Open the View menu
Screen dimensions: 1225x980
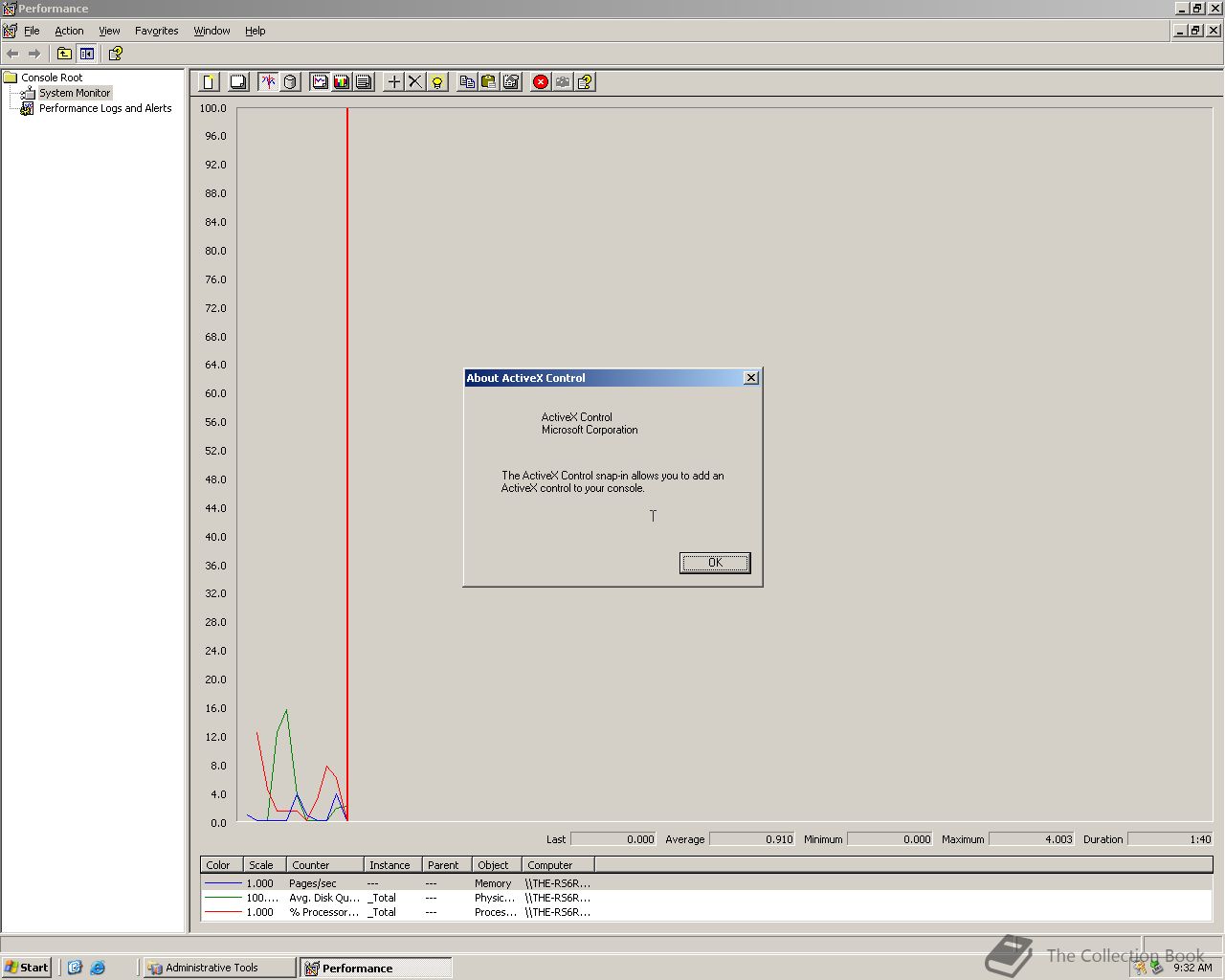110,31
